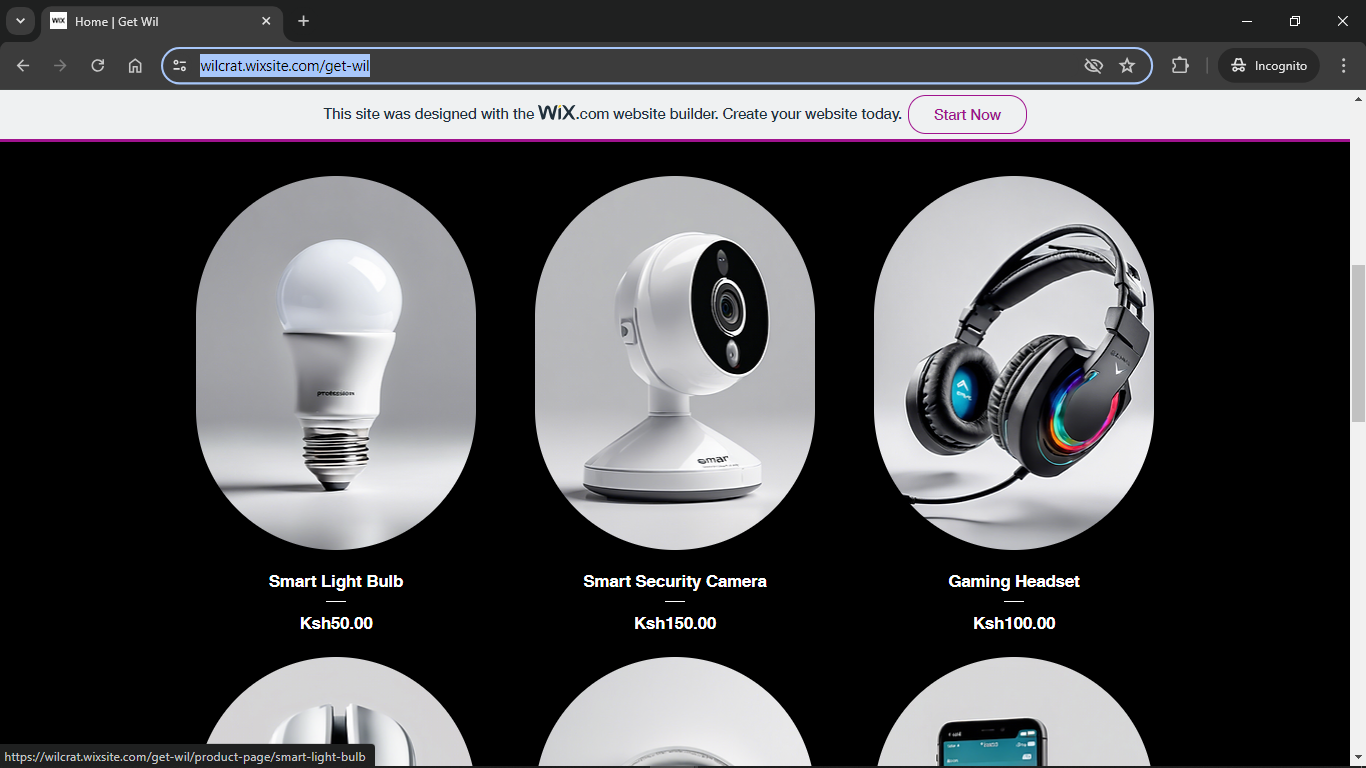The height and width of the screenshot is (768, 1366).
Task: Click the scrollbar up arrow
Action: [1358, 98]
